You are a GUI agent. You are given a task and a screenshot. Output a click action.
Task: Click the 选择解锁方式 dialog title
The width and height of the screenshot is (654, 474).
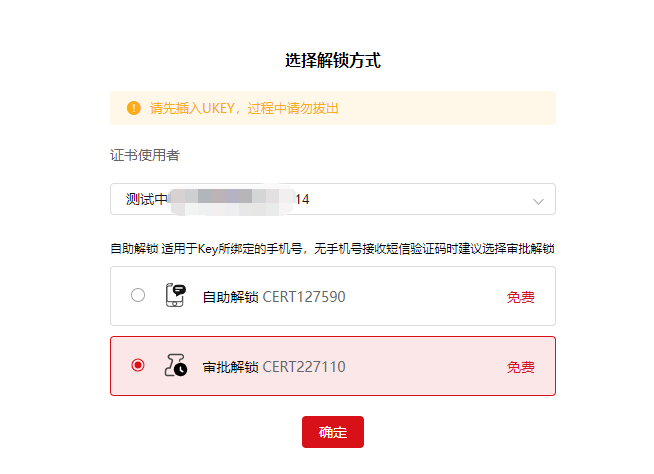[x=332, y=61]
